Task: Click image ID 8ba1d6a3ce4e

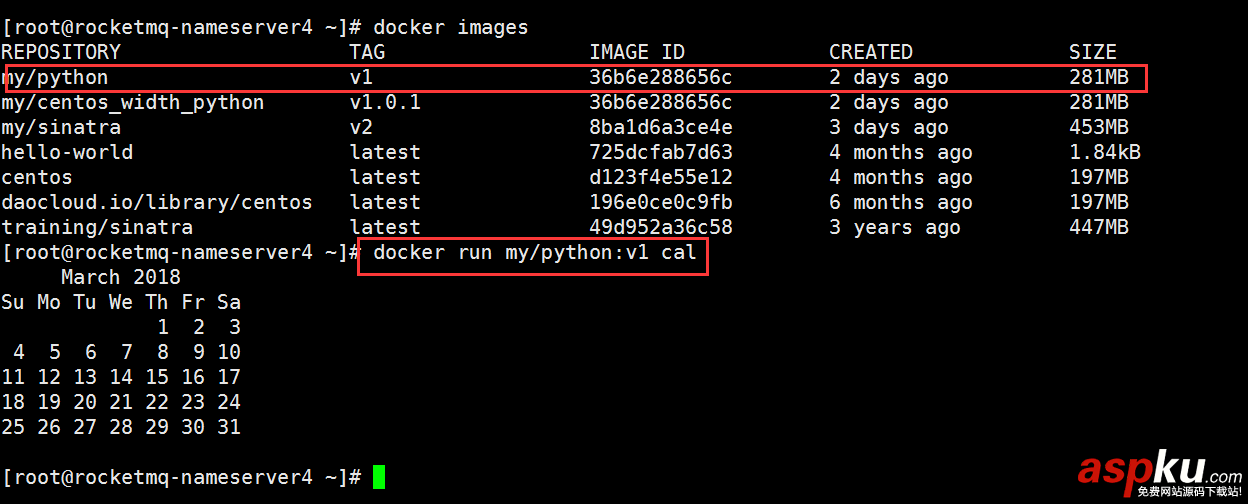Action: (660, 127)
